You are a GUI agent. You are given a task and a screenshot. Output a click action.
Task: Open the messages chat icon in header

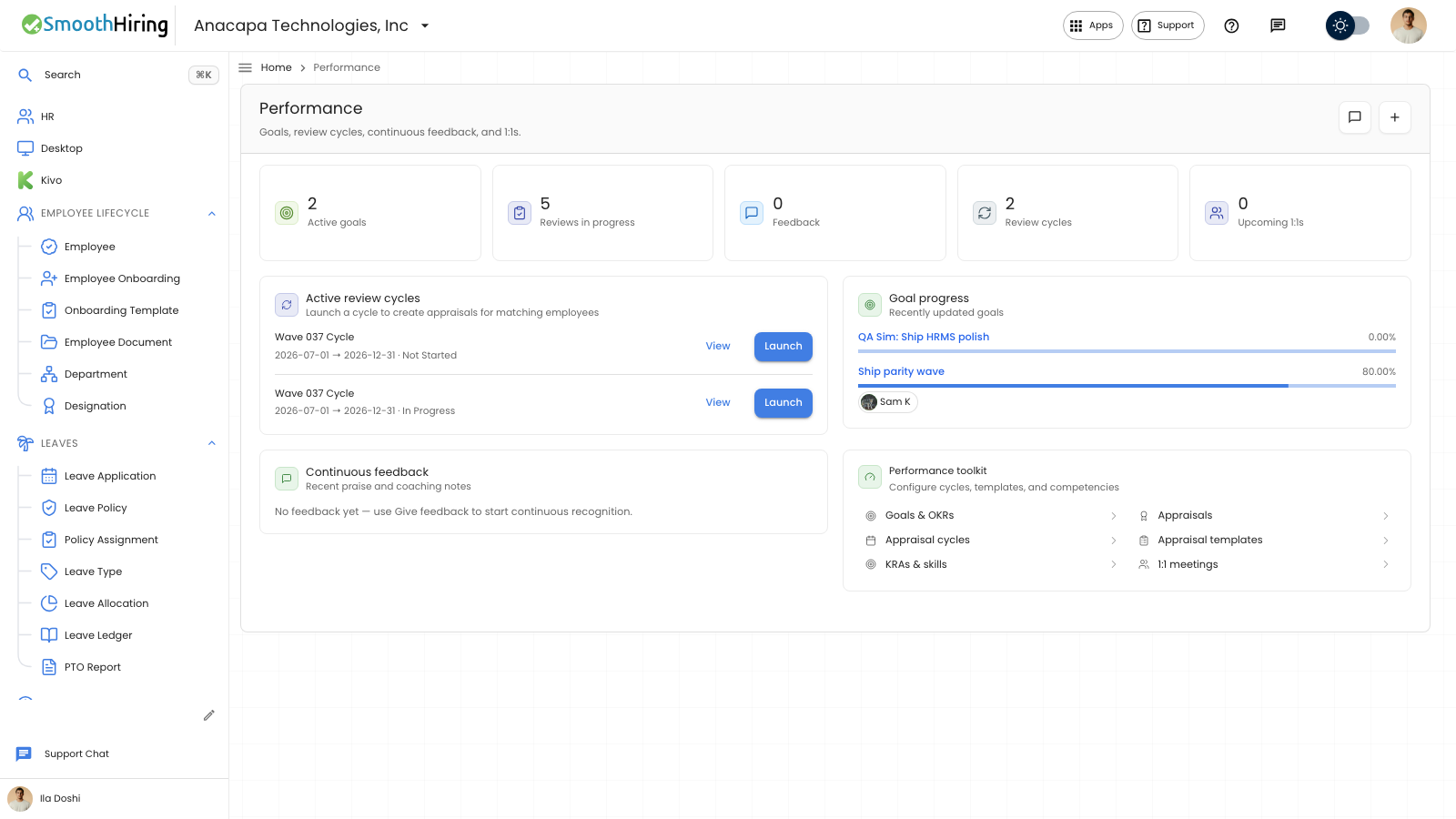point(1278,25)
